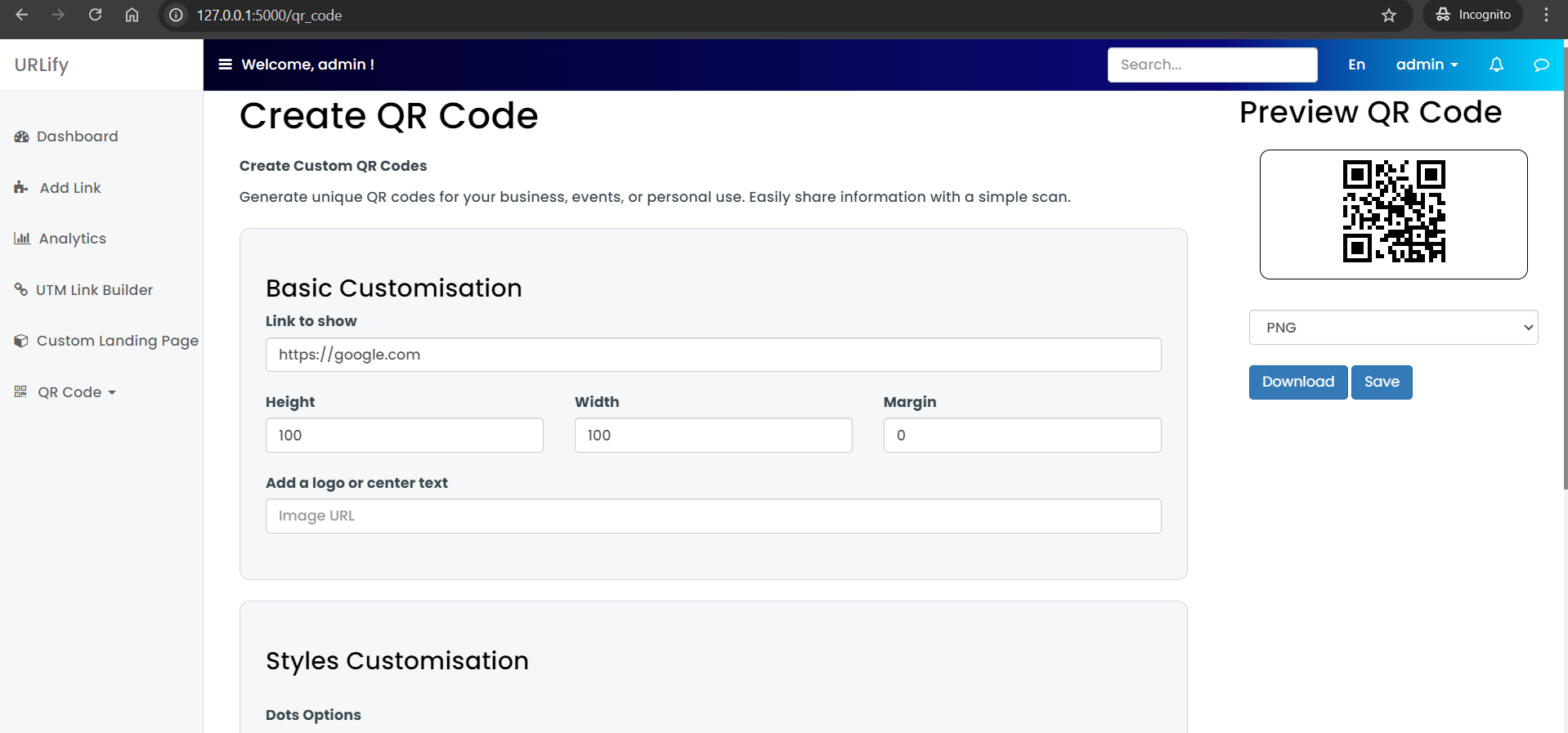Click the Margin input field

click(x=1022, y=436)
